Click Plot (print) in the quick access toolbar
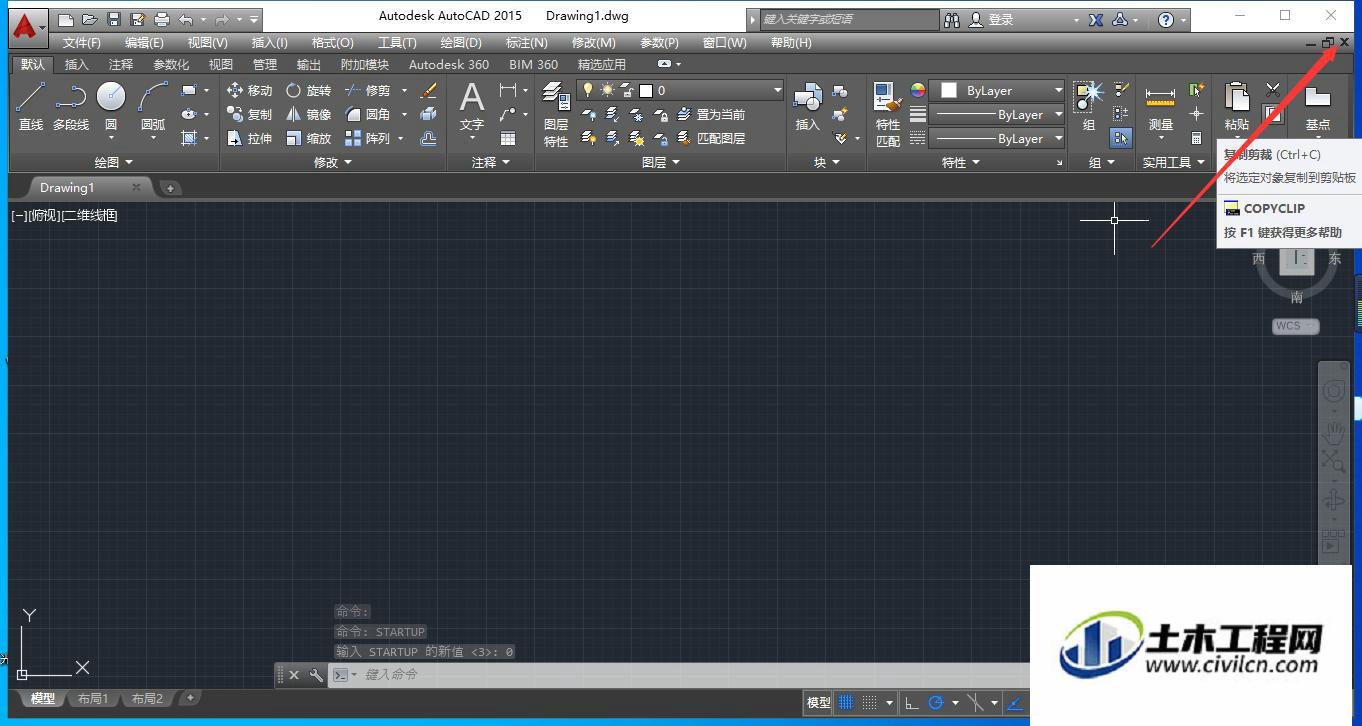Viewport: 1362px width, 726px height. (161, 19)
